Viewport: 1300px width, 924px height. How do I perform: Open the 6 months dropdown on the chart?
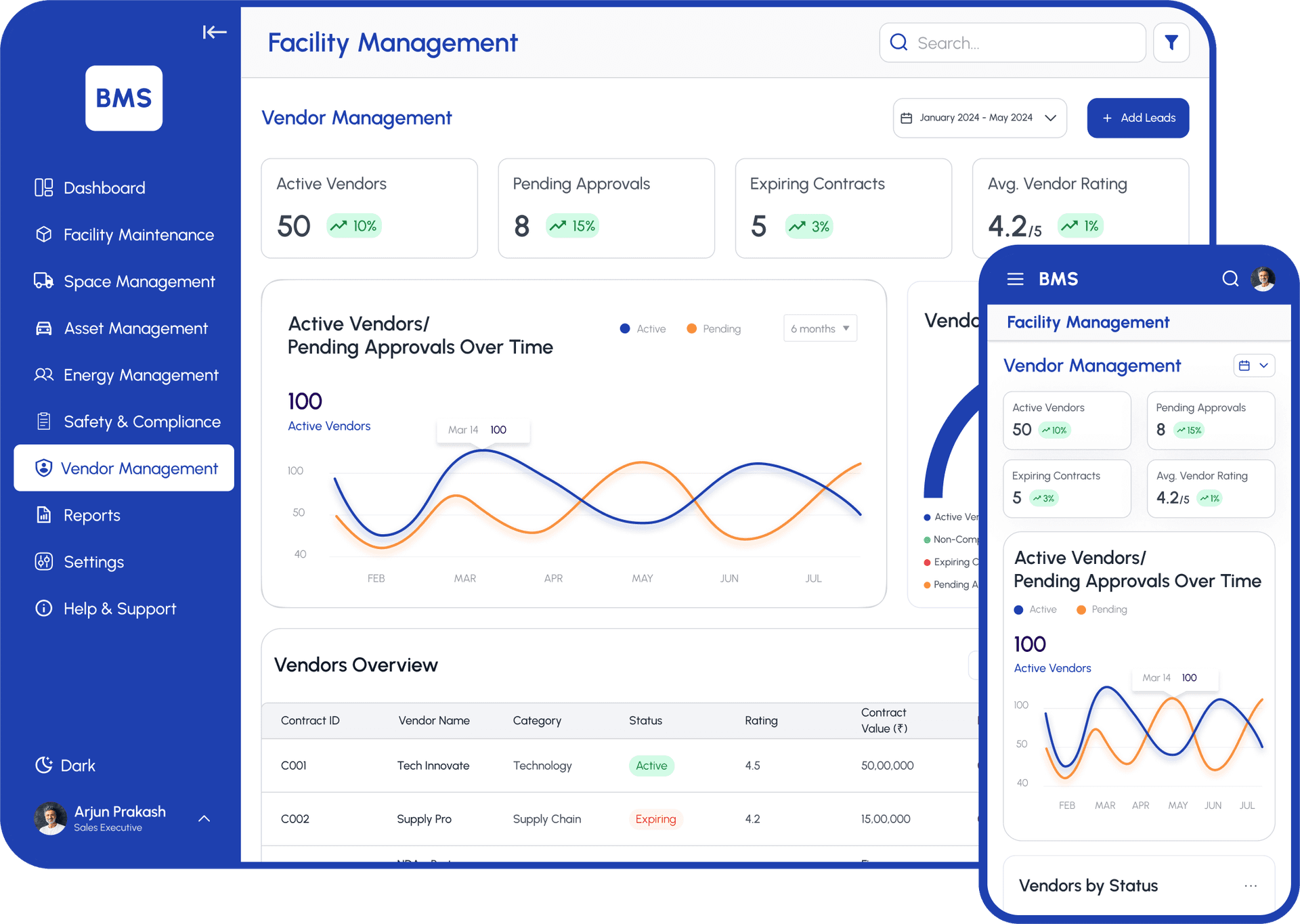(x=819, y=328)
